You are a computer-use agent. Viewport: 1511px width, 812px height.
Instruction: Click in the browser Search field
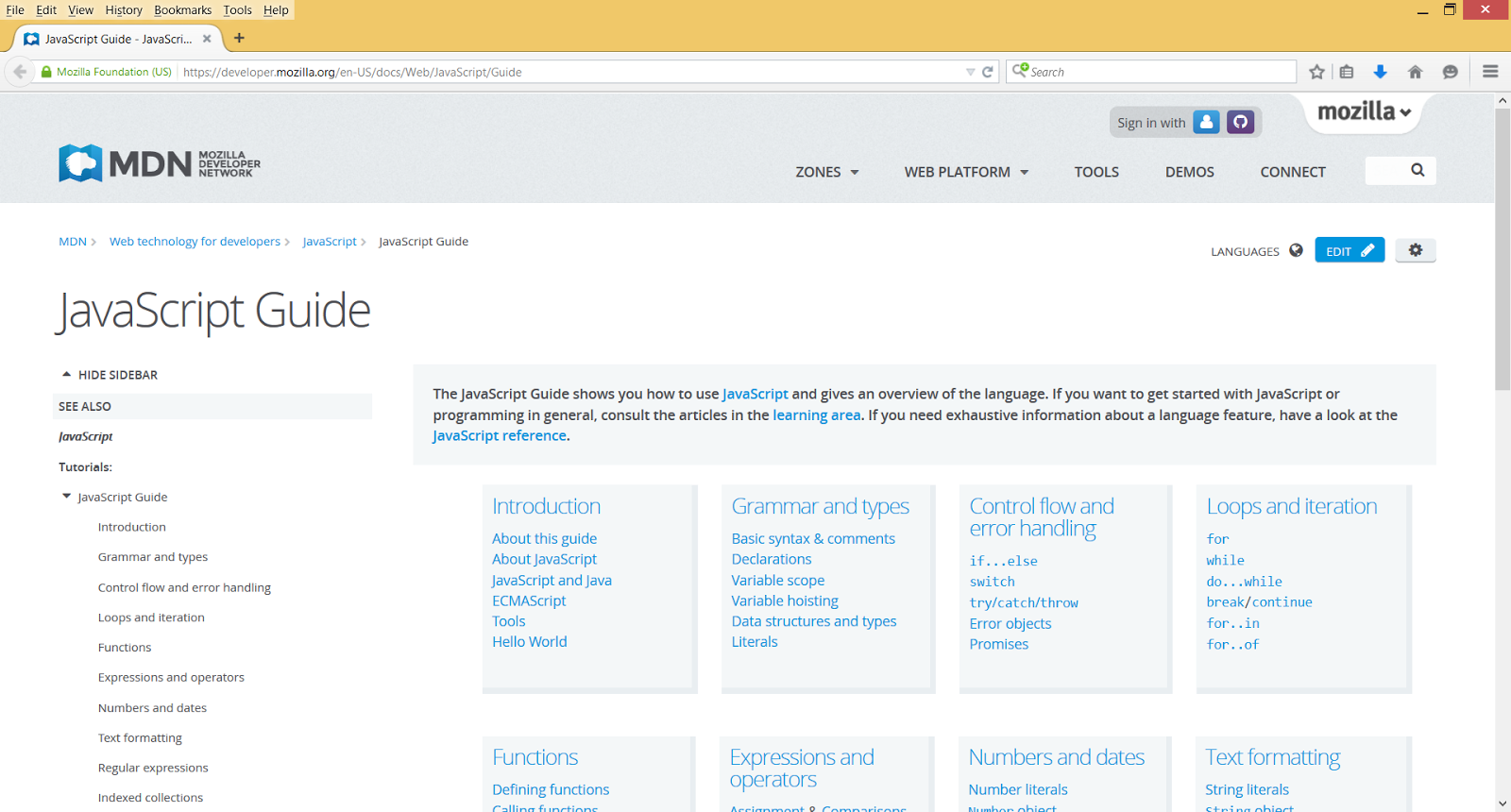pos(1152,72)
